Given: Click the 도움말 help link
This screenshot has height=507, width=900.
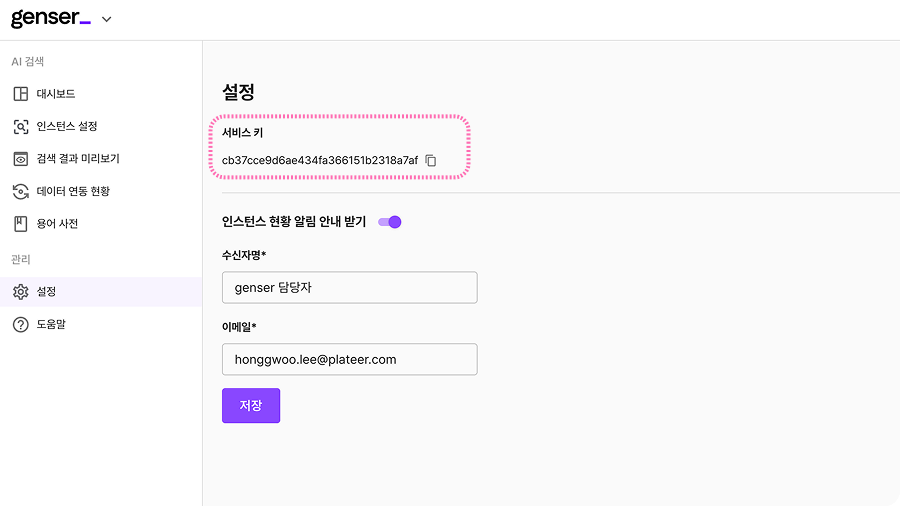Looking at the screenshot, I should (x=50, y=324).
